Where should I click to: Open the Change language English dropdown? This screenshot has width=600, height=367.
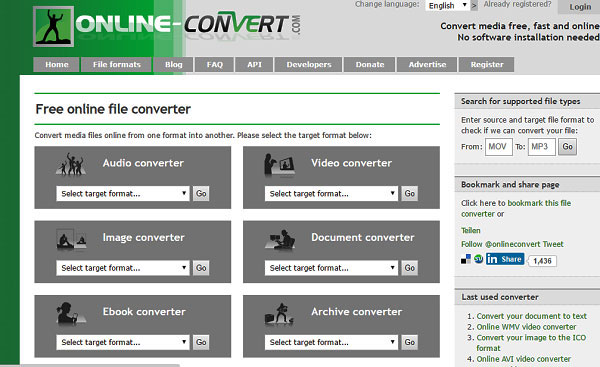click(x=447, y=5)
